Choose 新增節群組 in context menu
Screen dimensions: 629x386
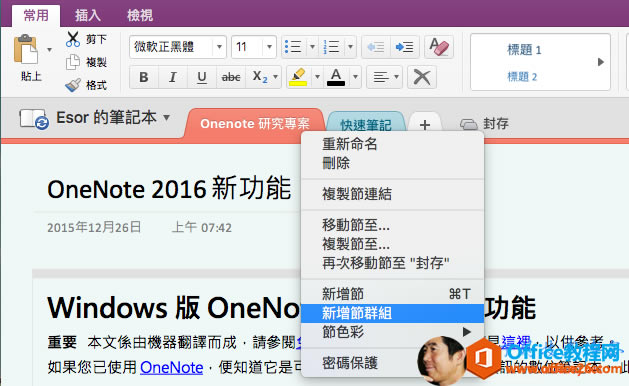(x=392, y=313)
